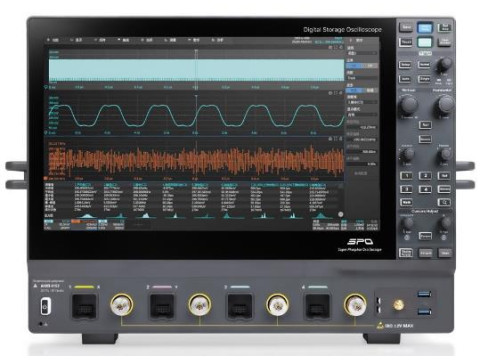Click the top-left button of control panel

coord(406,28)
